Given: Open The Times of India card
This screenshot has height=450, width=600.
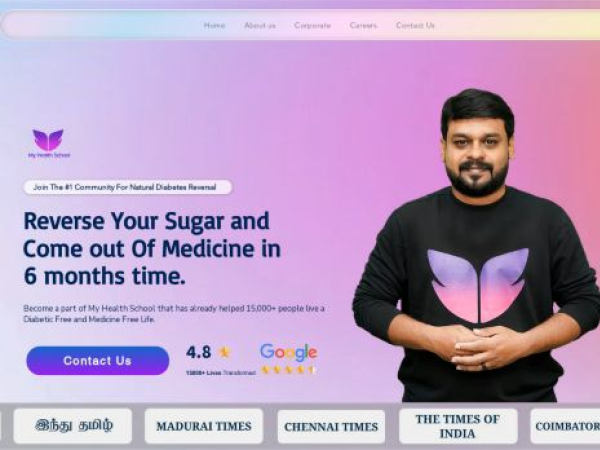Looking at the screenshot, I should click(458, 426).
